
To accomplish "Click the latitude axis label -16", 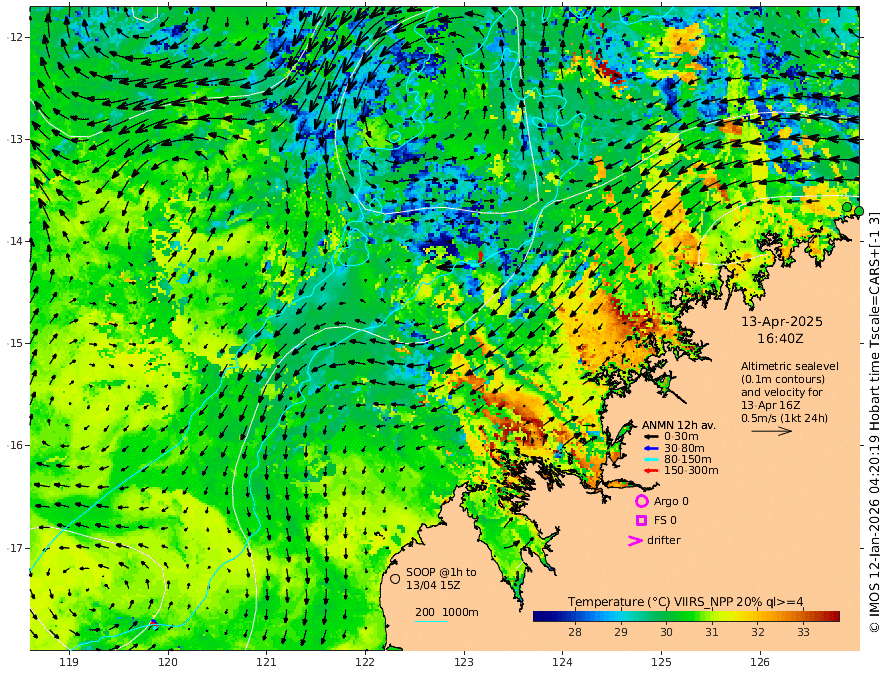I will [x=15, y=445].
